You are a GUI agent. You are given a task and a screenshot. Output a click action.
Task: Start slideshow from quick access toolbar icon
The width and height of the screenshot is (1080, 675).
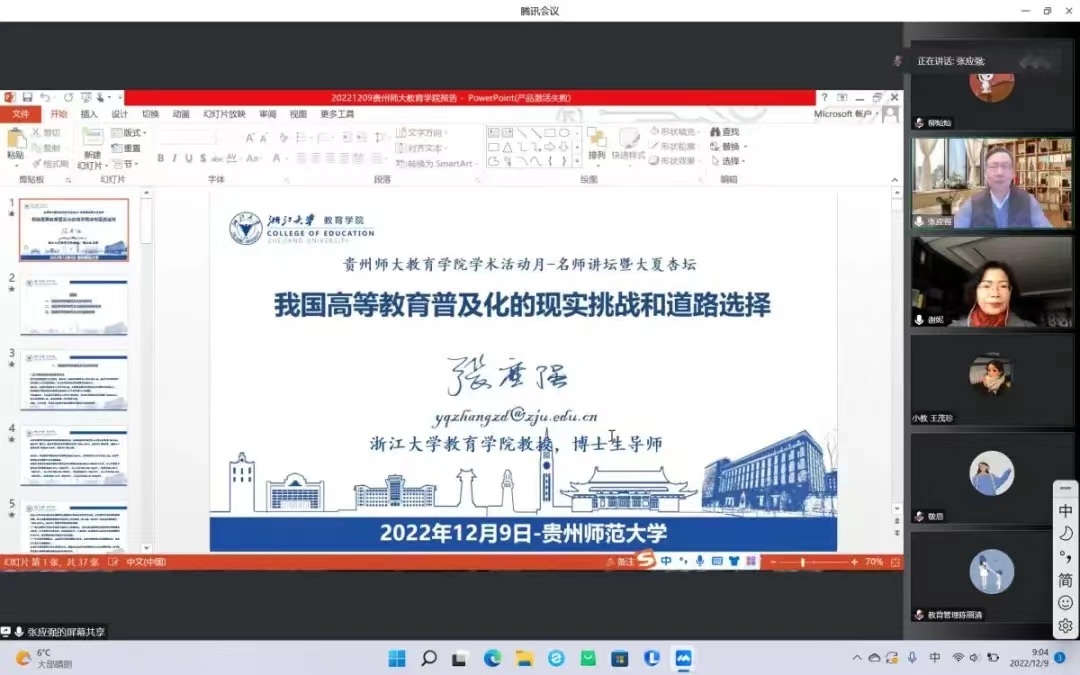(x=86, y=98)
